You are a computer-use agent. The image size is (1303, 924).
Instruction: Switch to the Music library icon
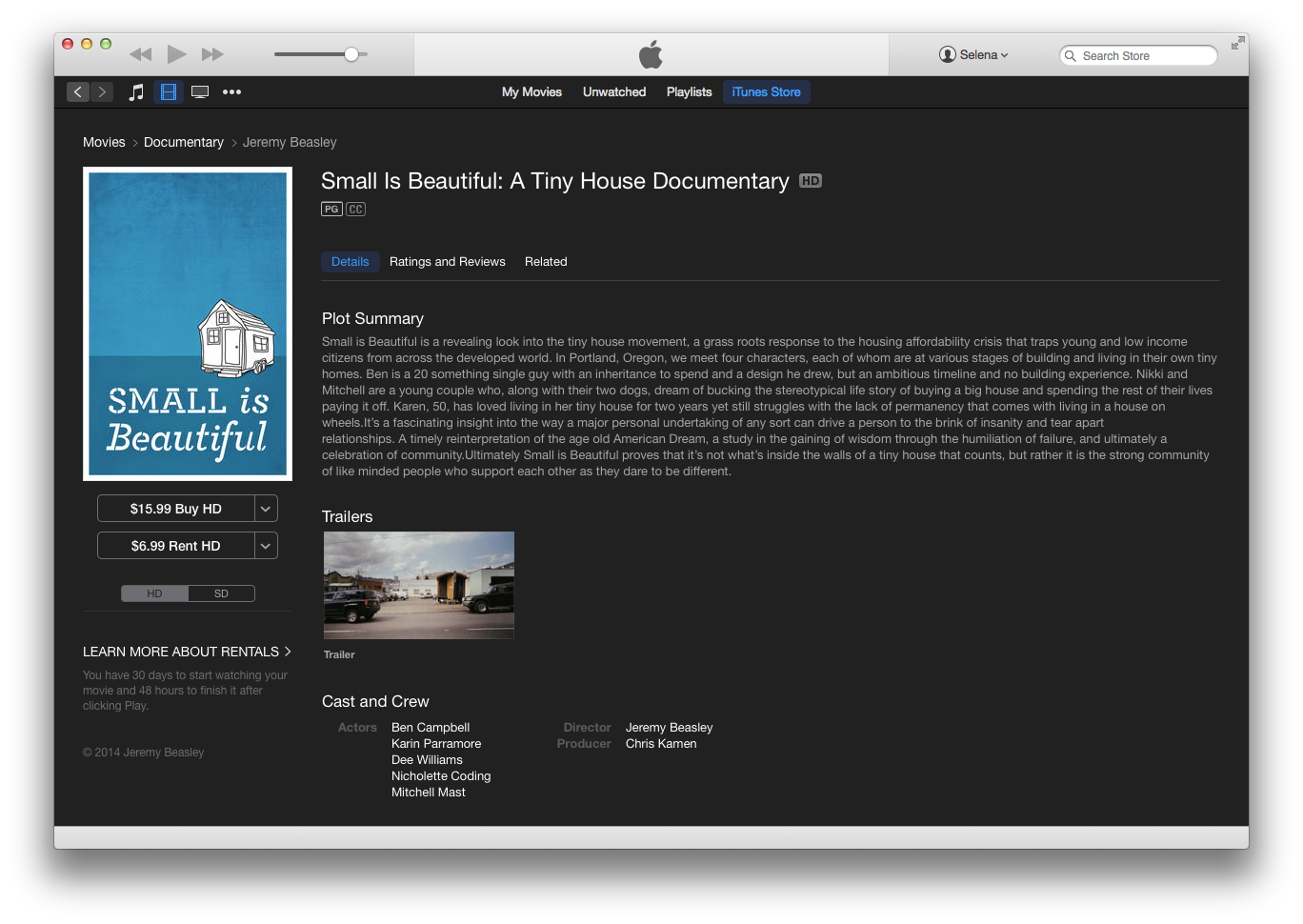point(136,92)
